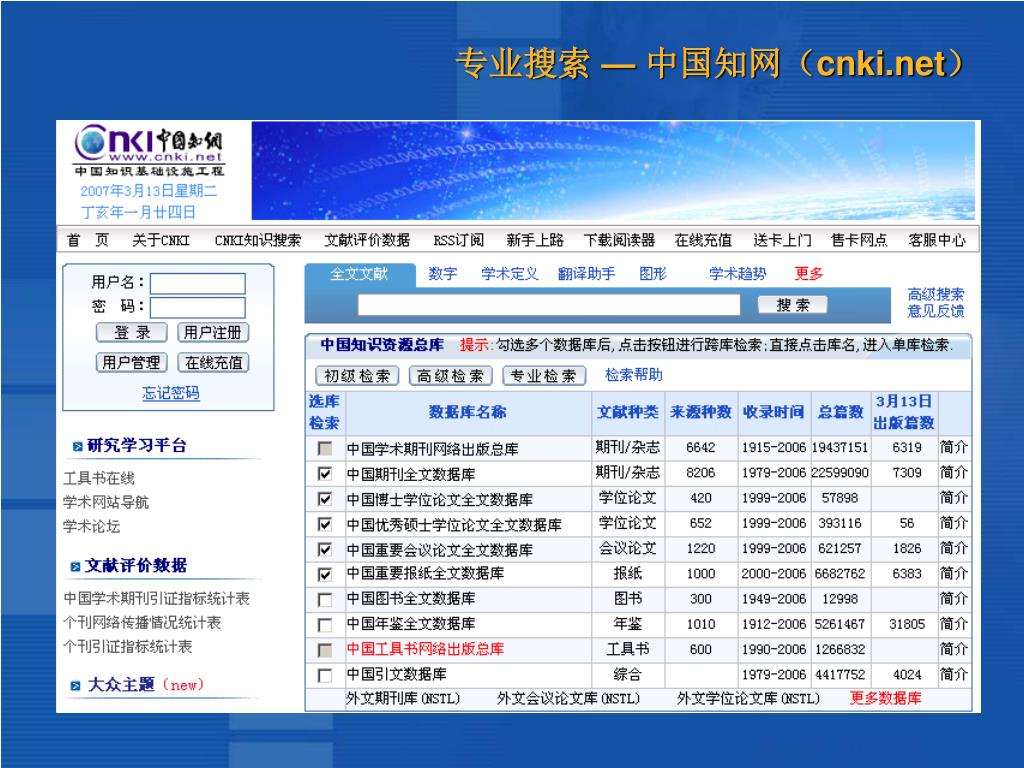Open 学术论坛 in the sidebar

[x=91, y=526]
